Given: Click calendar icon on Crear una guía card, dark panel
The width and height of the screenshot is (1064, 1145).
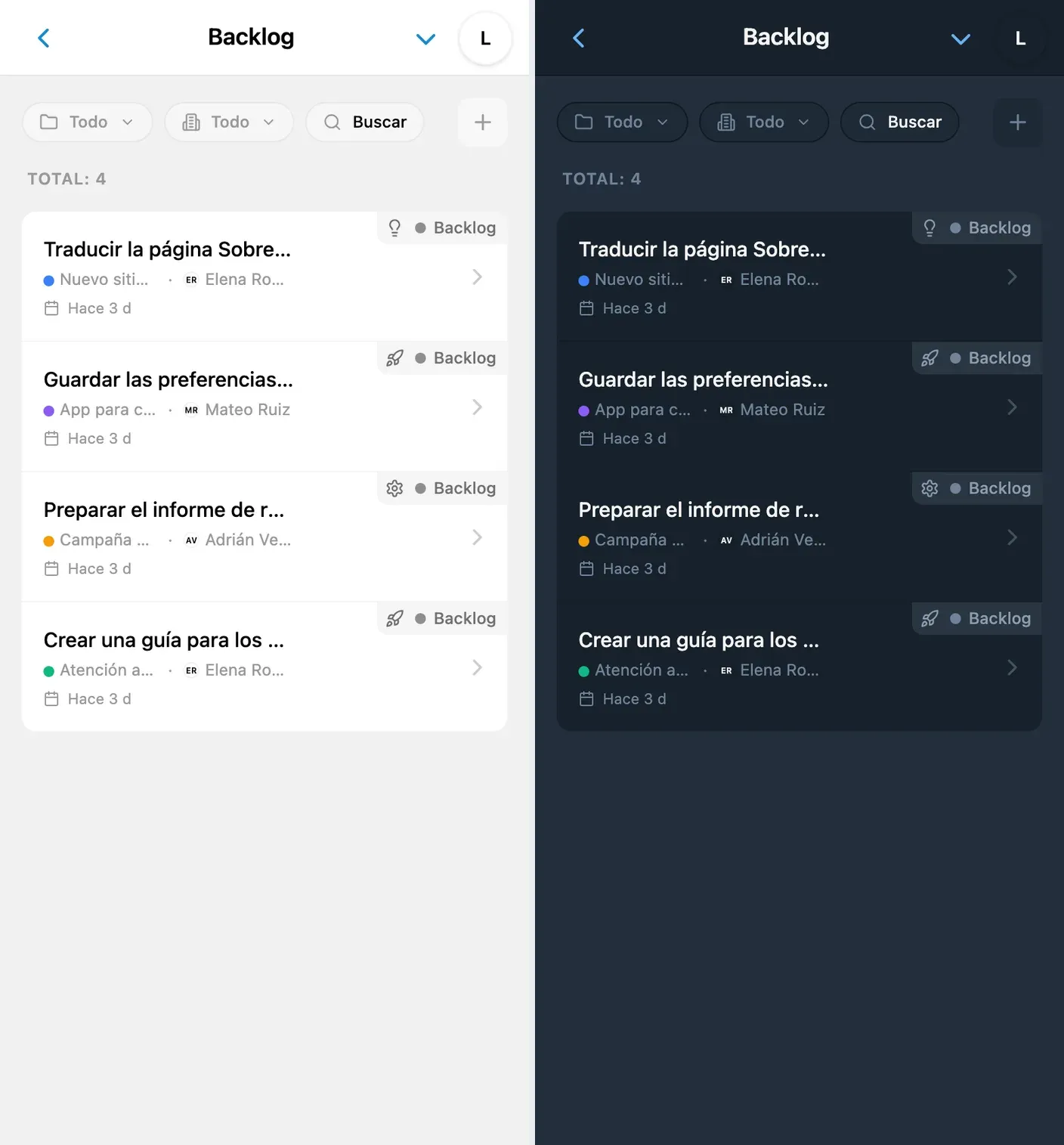Looking at the screenshot, I should click(x=586, y=699).
